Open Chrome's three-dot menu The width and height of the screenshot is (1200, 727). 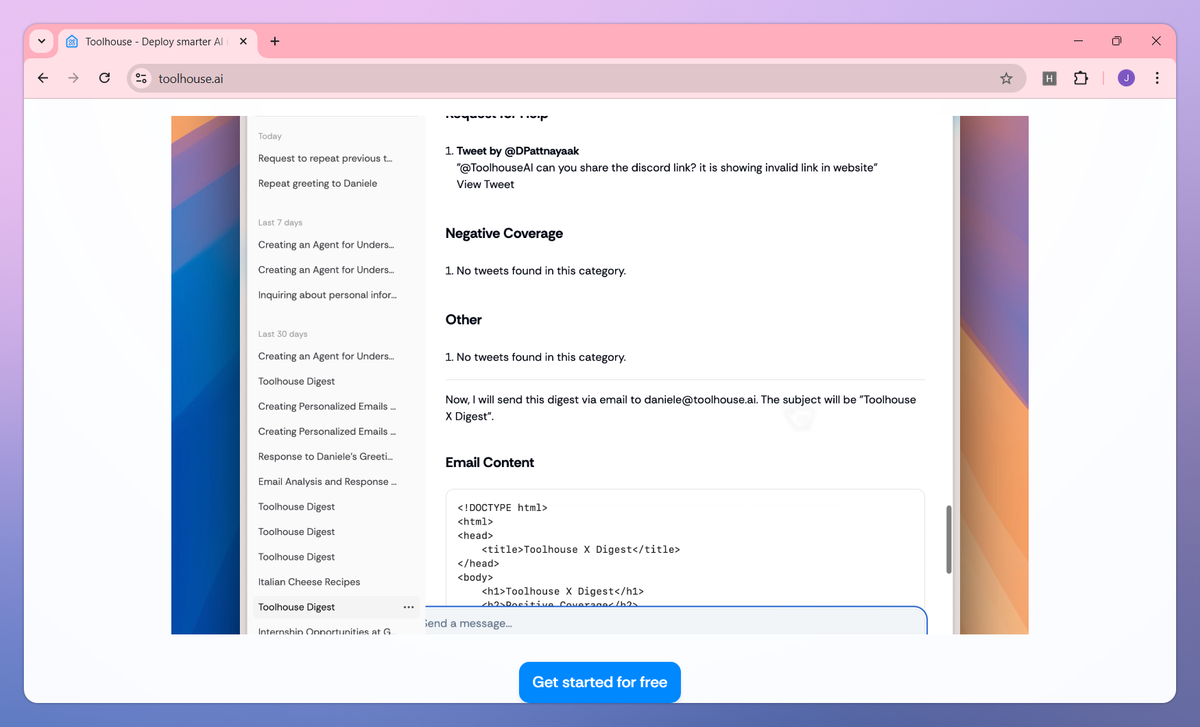point(1157,78)
